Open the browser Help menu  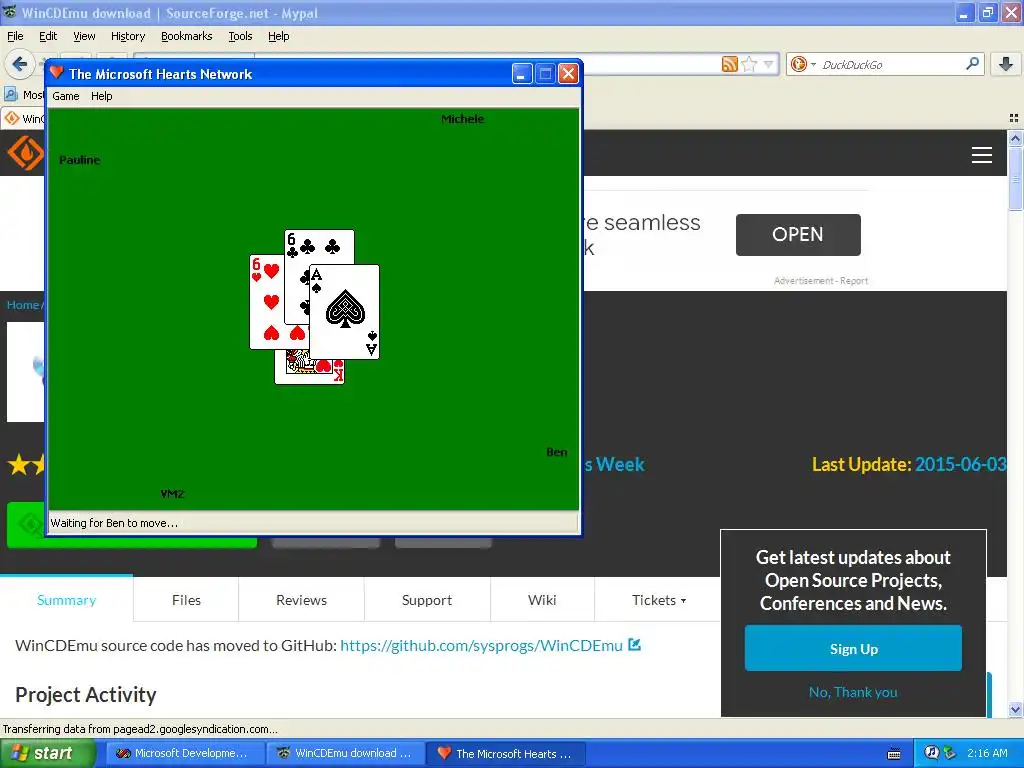coord(278,36)
